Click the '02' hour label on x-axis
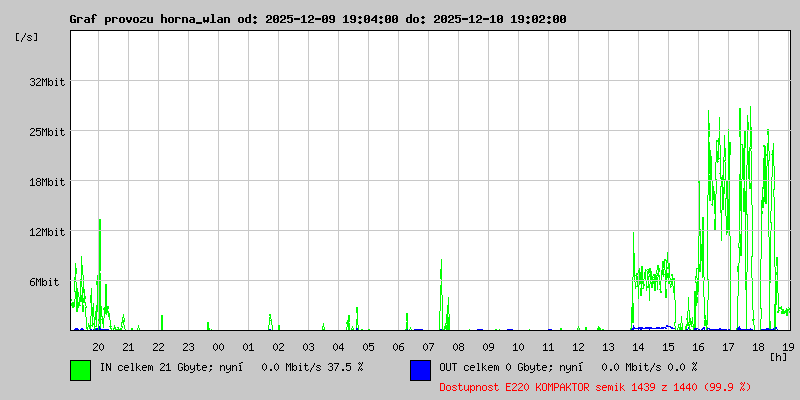 point(279,347)
